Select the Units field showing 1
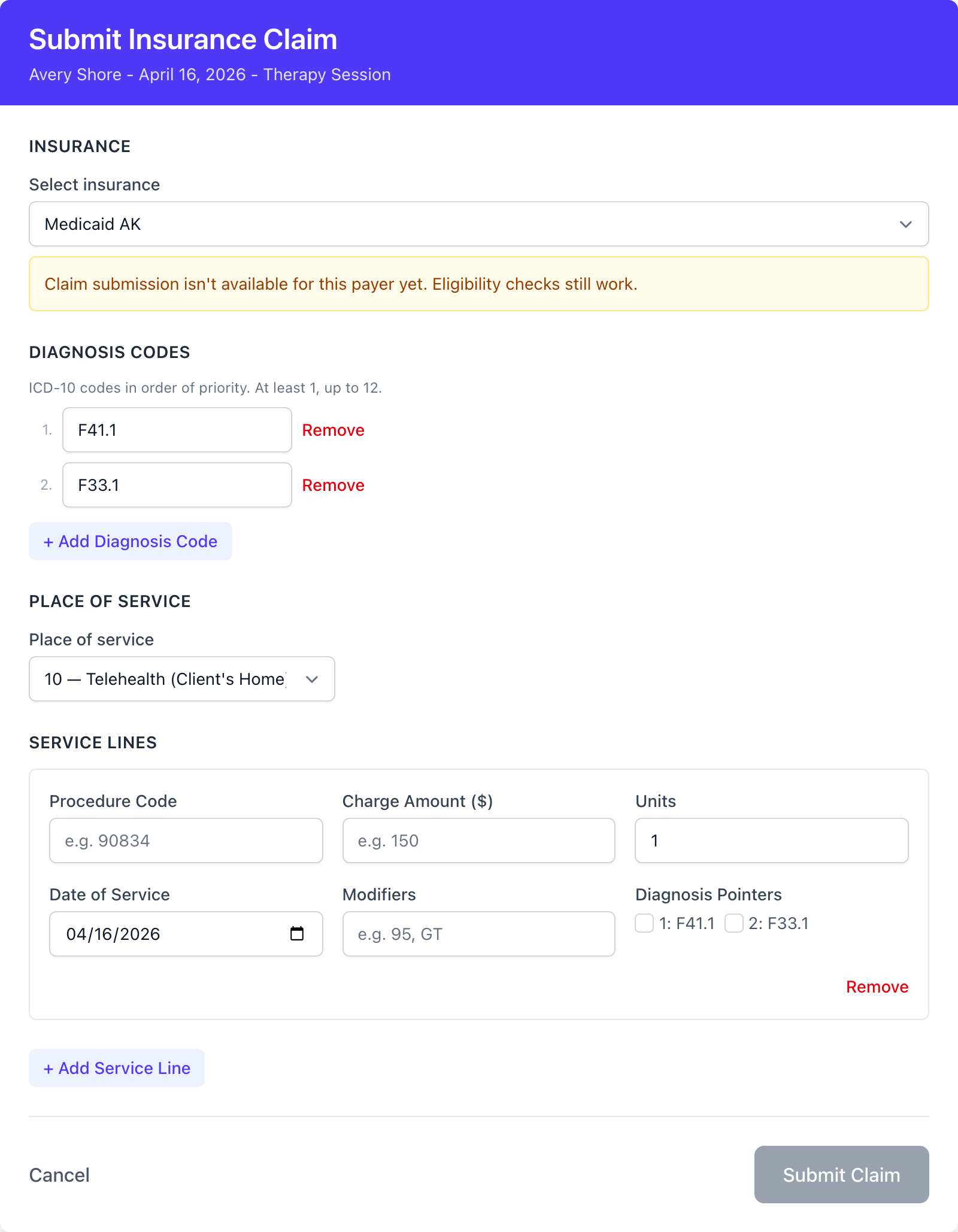 tap(771, 840)
